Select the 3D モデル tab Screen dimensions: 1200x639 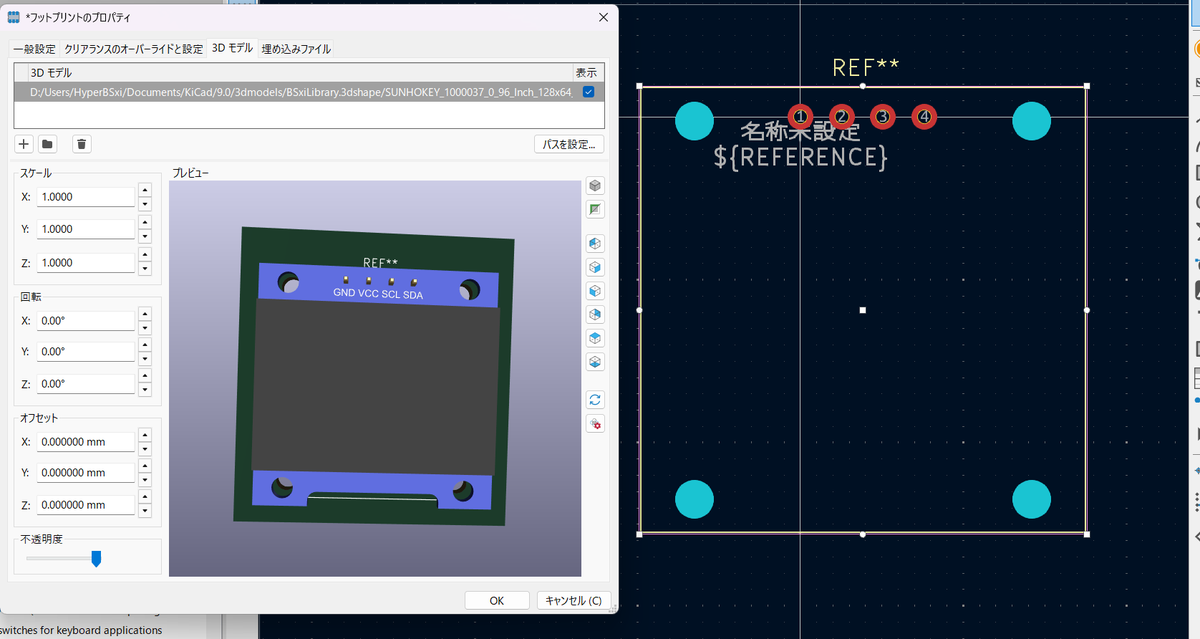point(232,48)
